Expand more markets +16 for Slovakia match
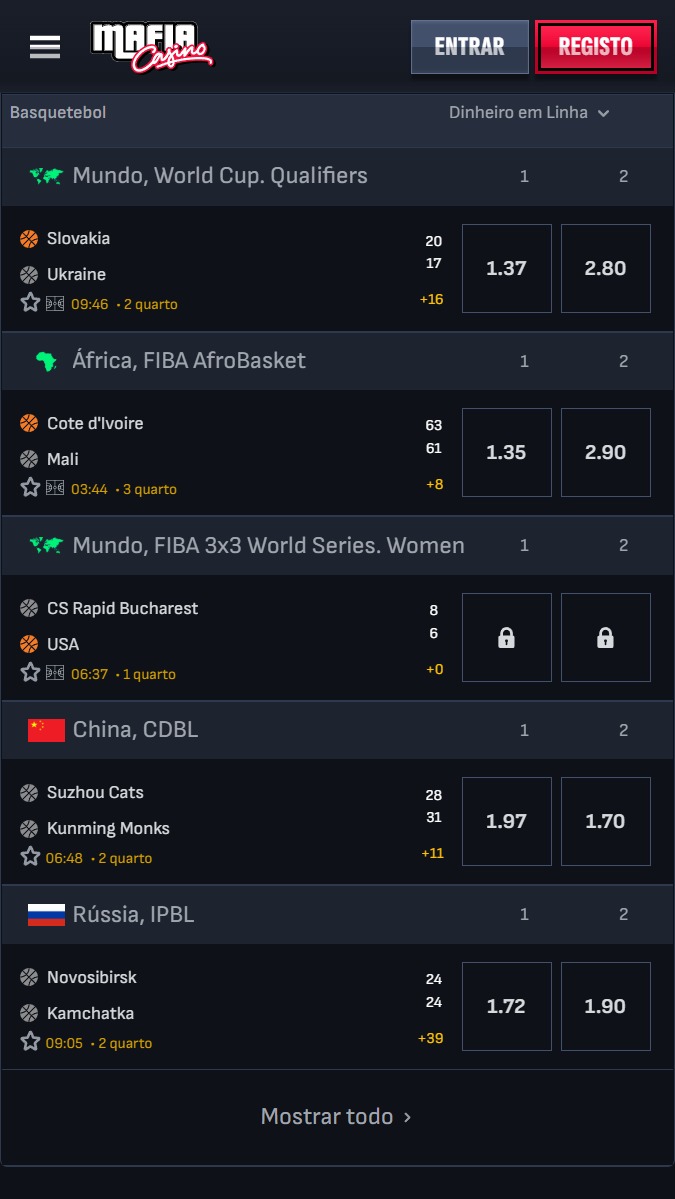 click(x=431, y=299)
